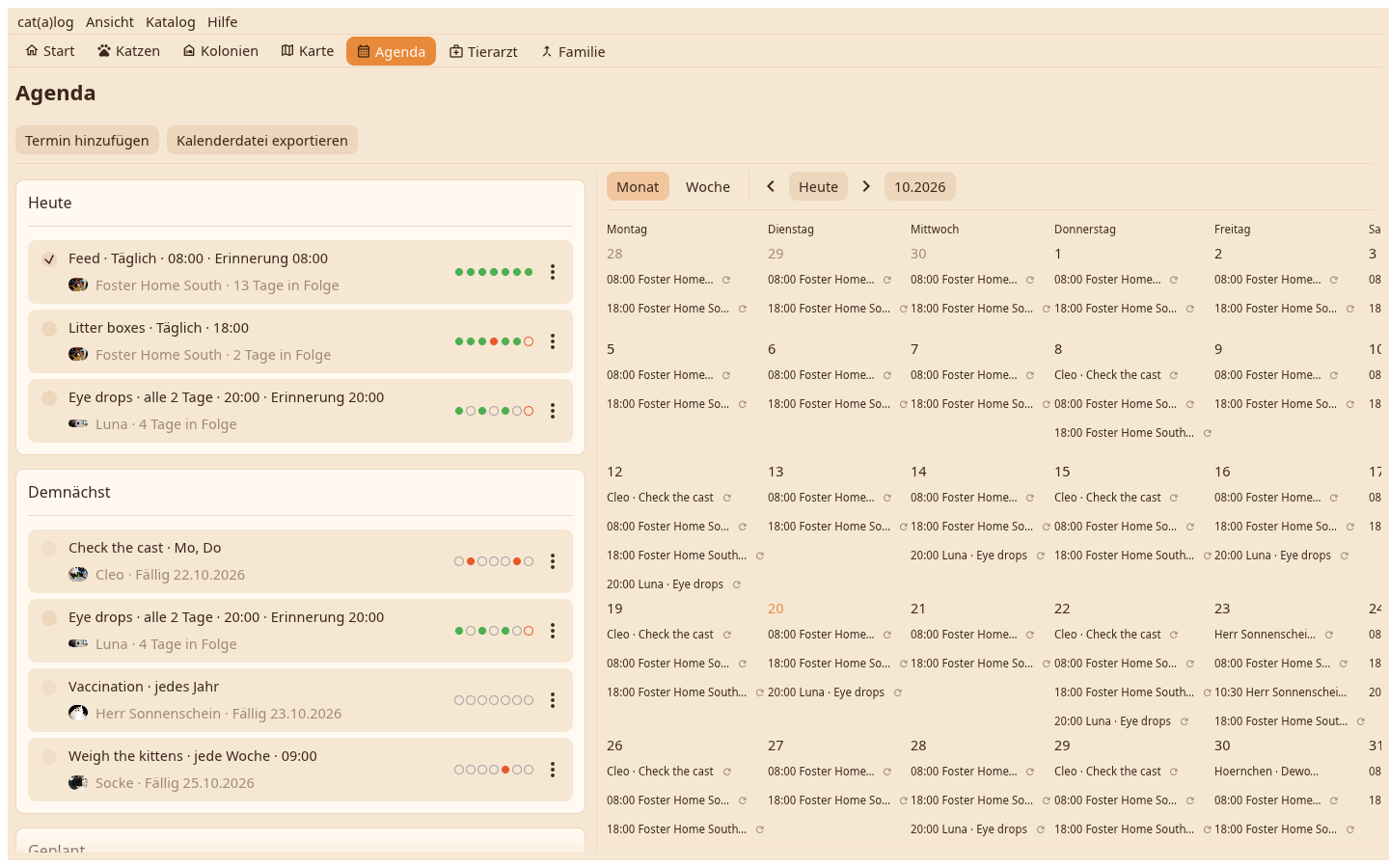Click Termin hinzufügen button
The height and width of the screenshot is (868, 1389).
(x=87, y=140)
